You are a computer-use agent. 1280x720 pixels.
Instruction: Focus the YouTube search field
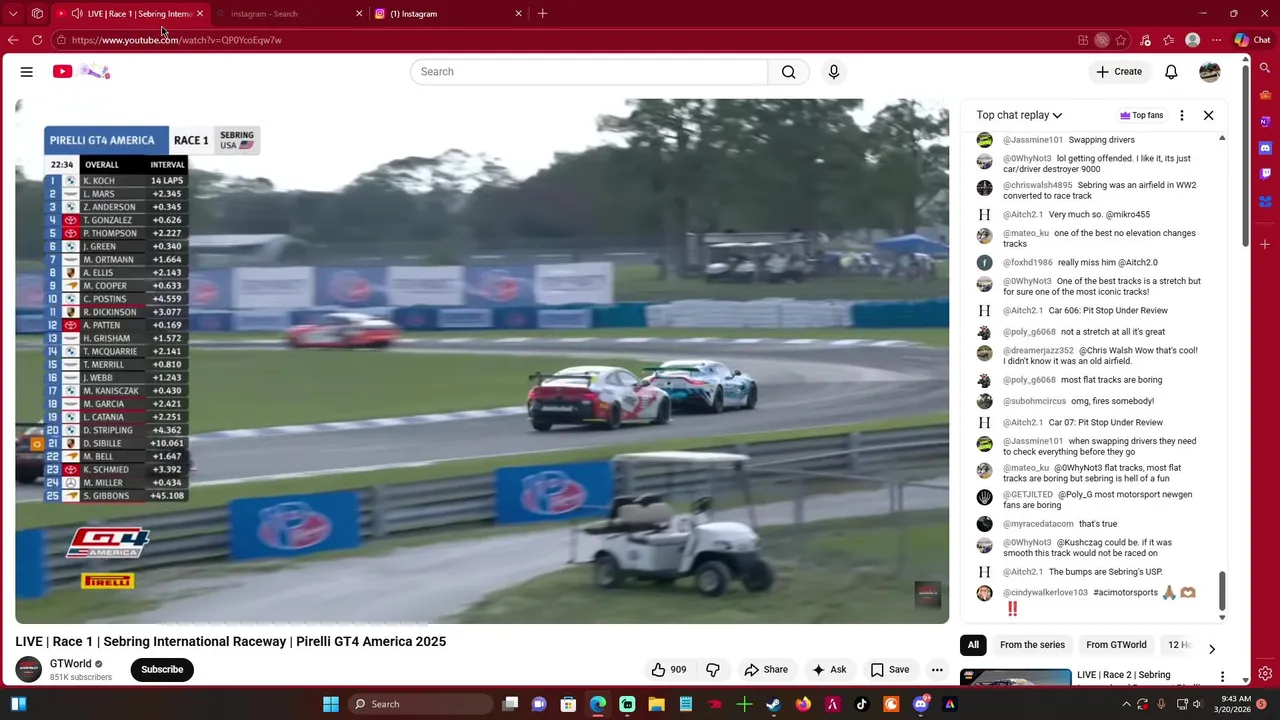coord(589,72)
